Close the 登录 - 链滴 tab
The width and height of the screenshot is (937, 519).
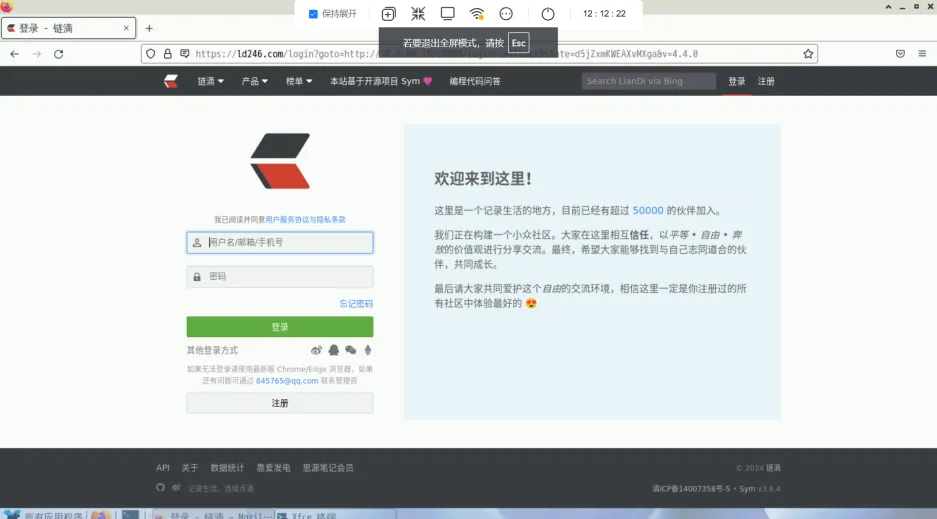(126, 28)
